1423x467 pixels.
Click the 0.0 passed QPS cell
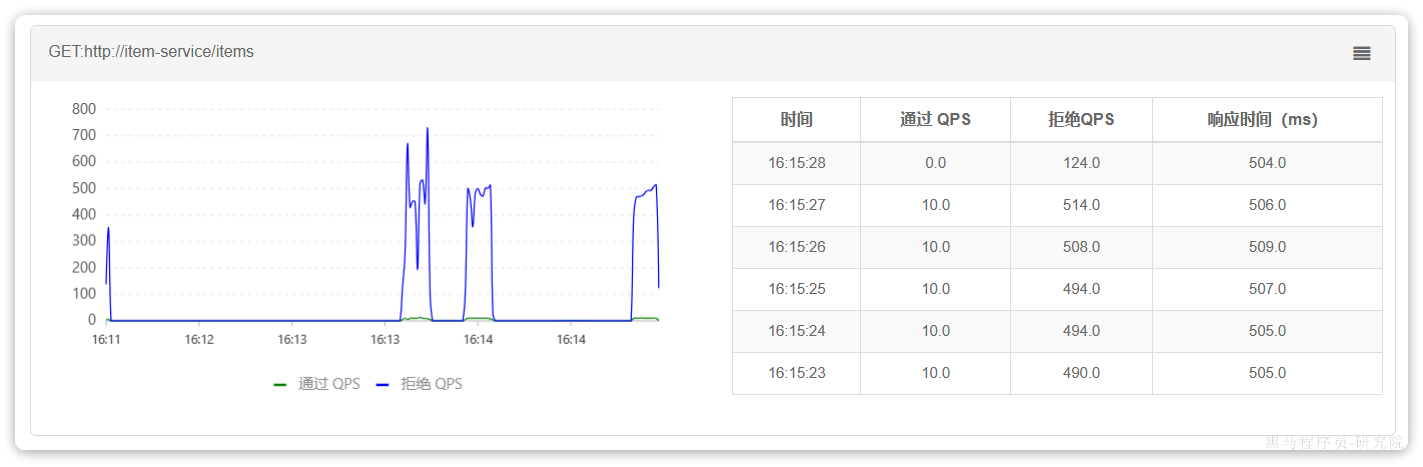[935, 163]
